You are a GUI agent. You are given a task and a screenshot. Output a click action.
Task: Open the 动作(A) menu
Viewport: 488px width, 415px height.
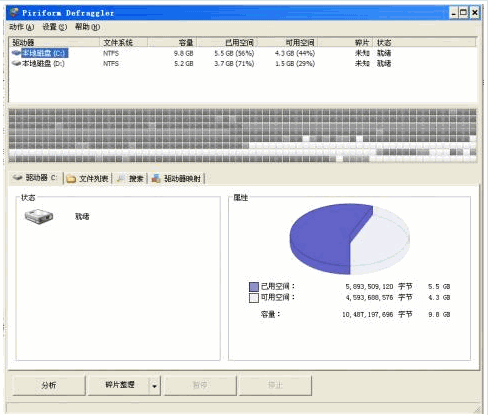[x=22, y=27]
